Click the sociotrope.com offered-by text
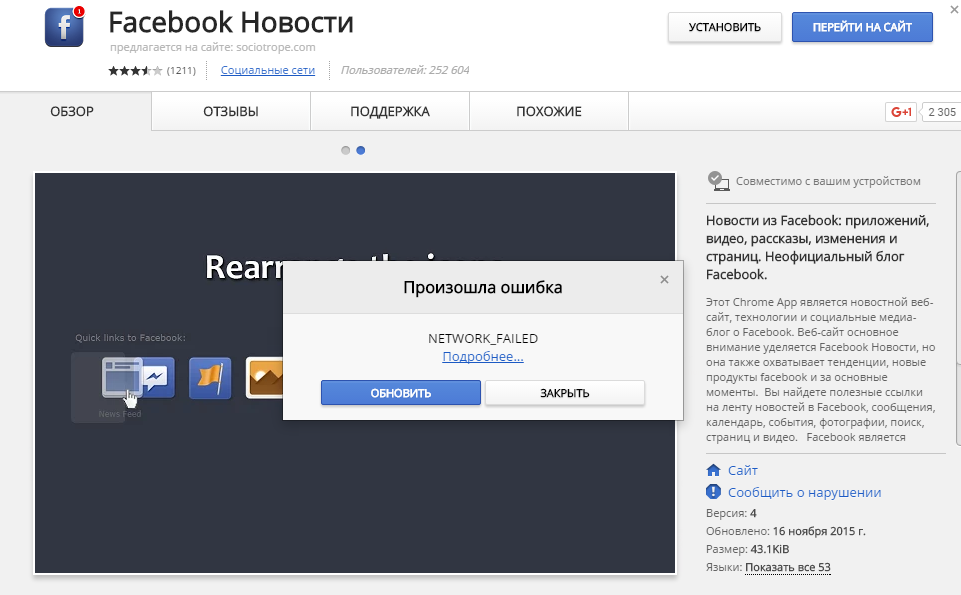This screenshot has width=961, height=595. [x=213, y=47]
